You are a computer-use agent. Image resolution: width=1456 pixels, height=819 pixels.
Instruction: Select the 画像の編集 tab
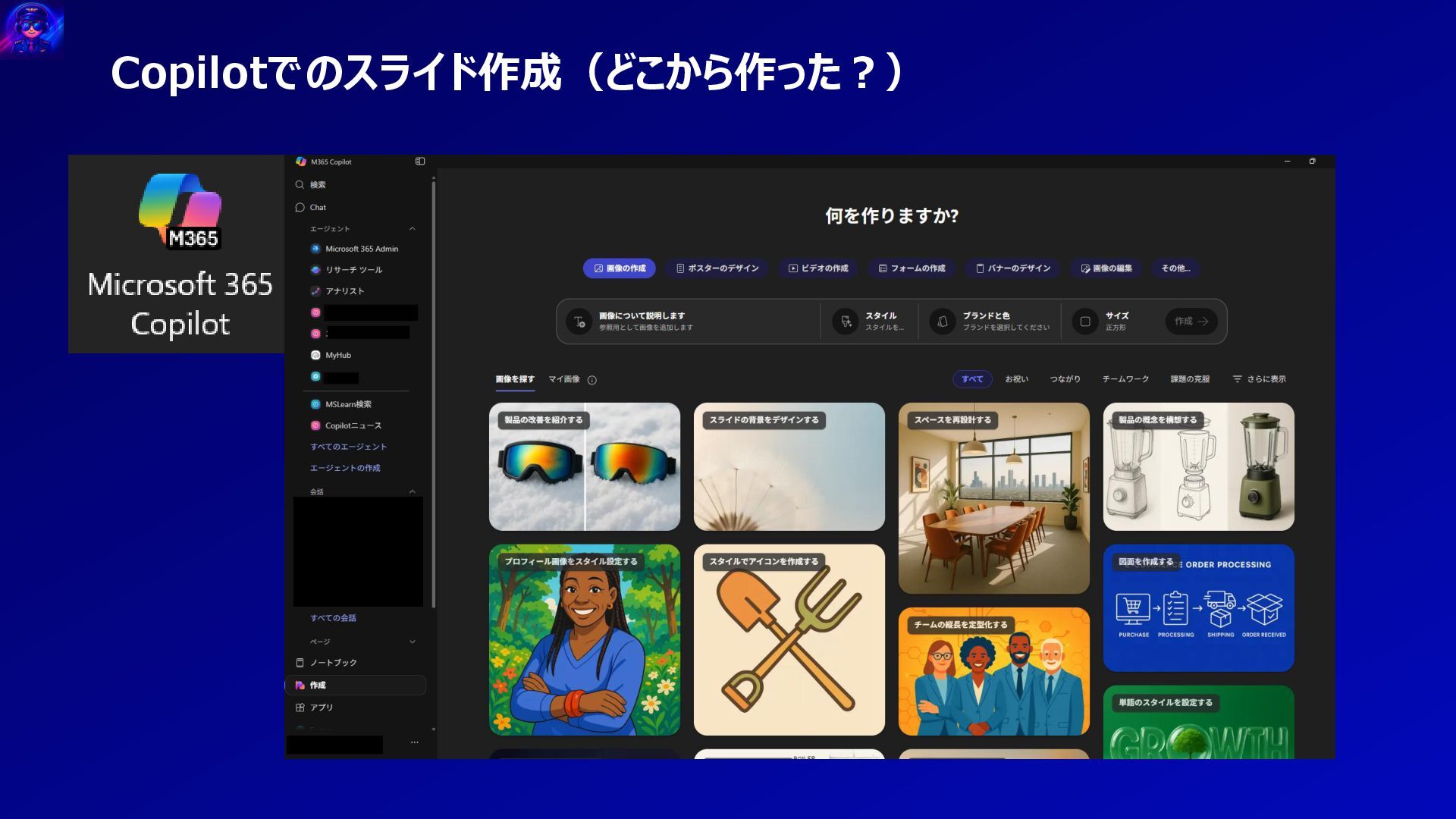(1106, 268)
